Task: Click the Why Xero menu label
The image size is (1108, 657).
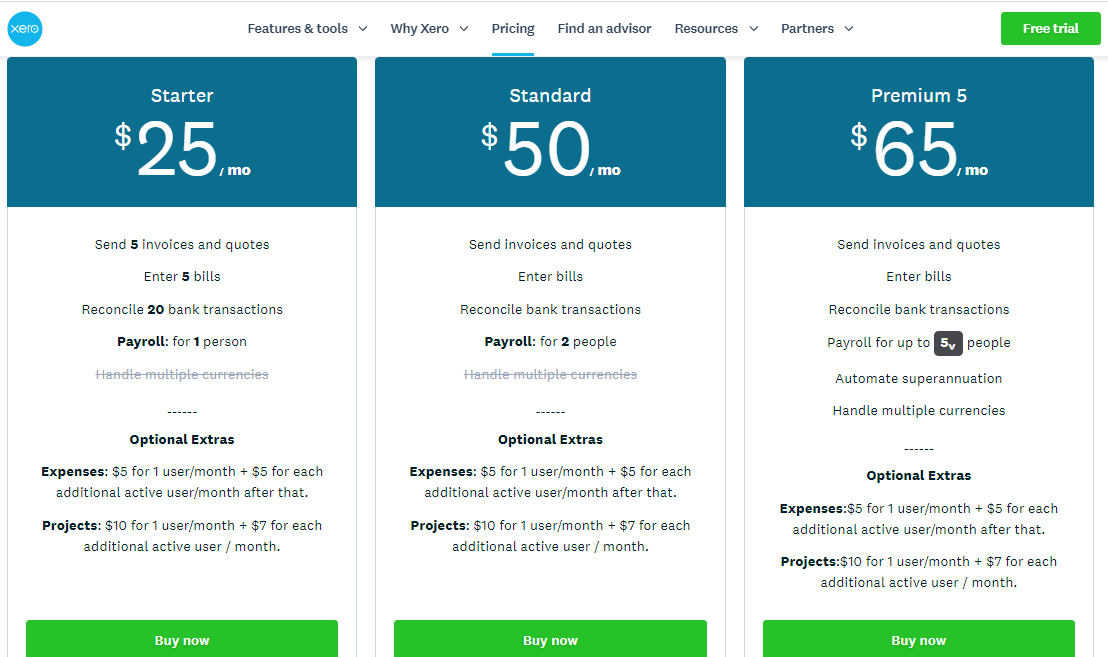Action: click(x=420, y=29)
